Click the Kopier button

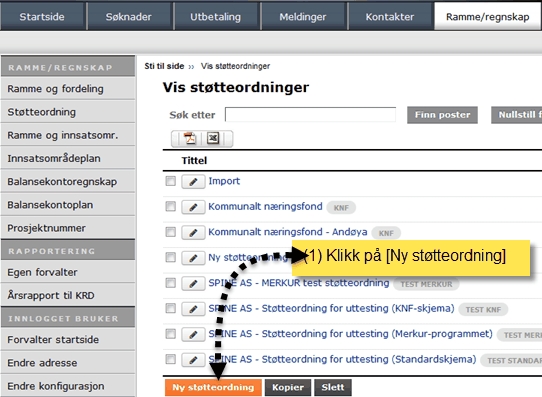click(x=288, y=387)
